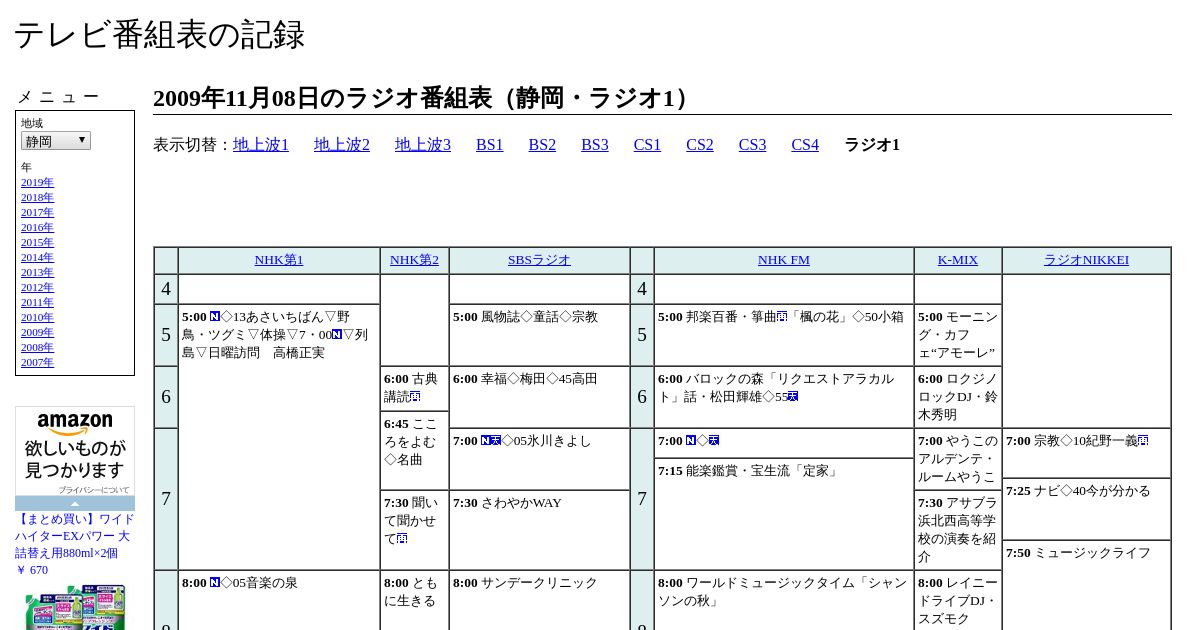Click the news N icon in 5:00 あさいちばん
This screenshot has width=1200, height=630.
pyautogui.click(x=215, y=317)
